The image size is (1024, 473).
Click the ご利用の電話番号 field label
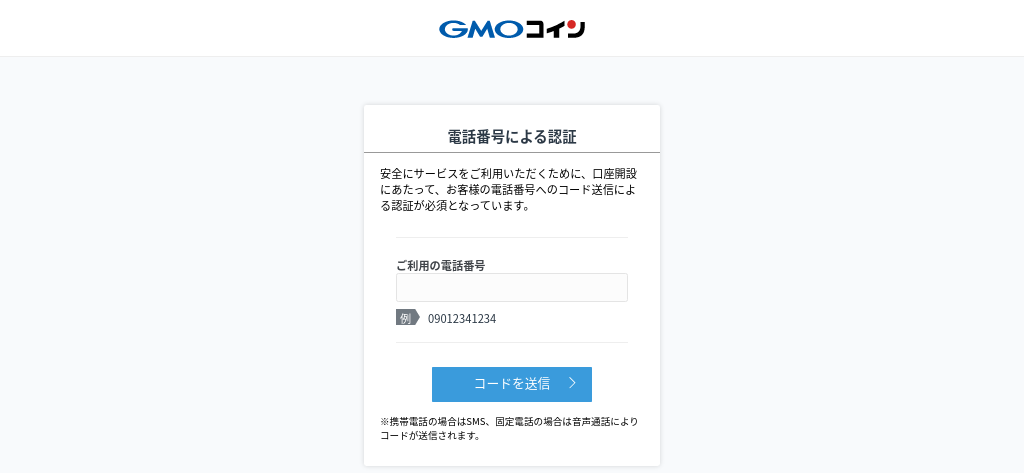[440, 265]
